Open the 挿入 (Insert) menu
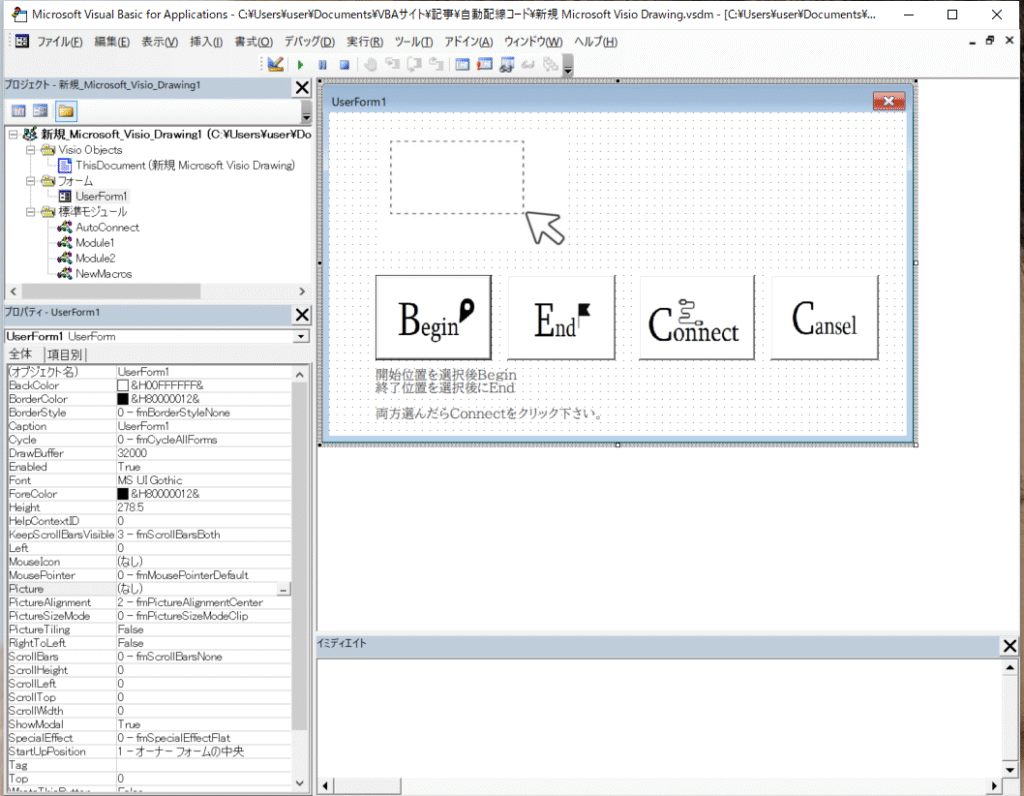The height and width of the screenshot is (796, 1024). pyautogui.click(x=206, y=42)
